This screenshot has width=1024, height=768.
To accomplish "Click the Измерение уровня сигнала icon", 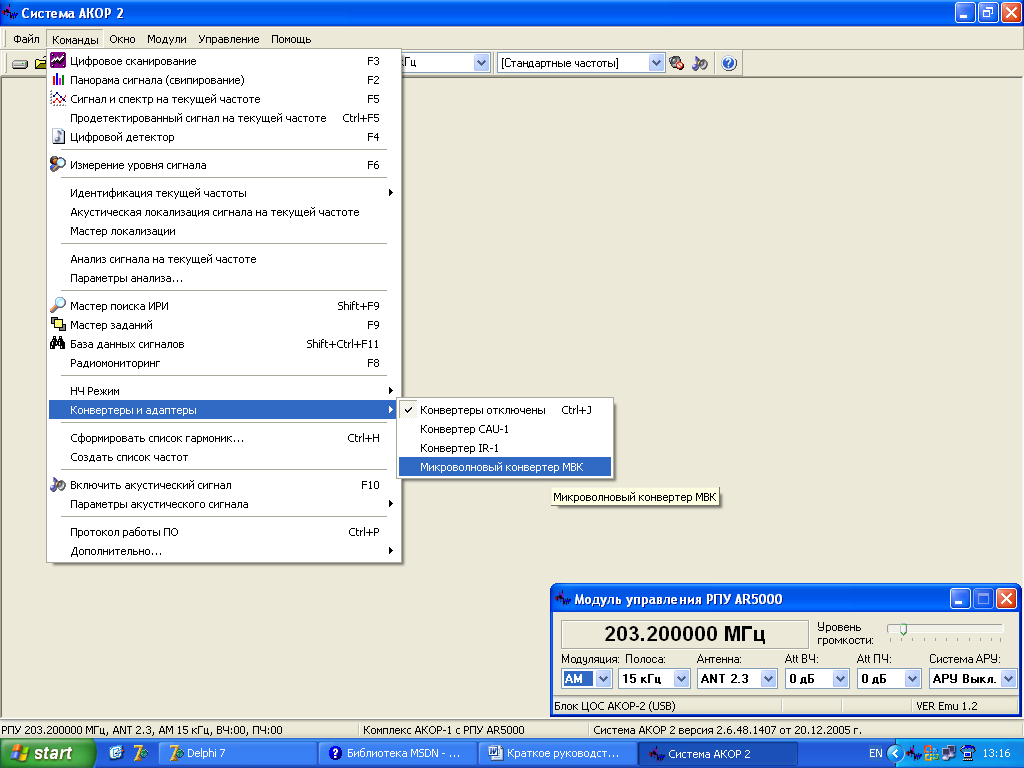I will point(58,165).
